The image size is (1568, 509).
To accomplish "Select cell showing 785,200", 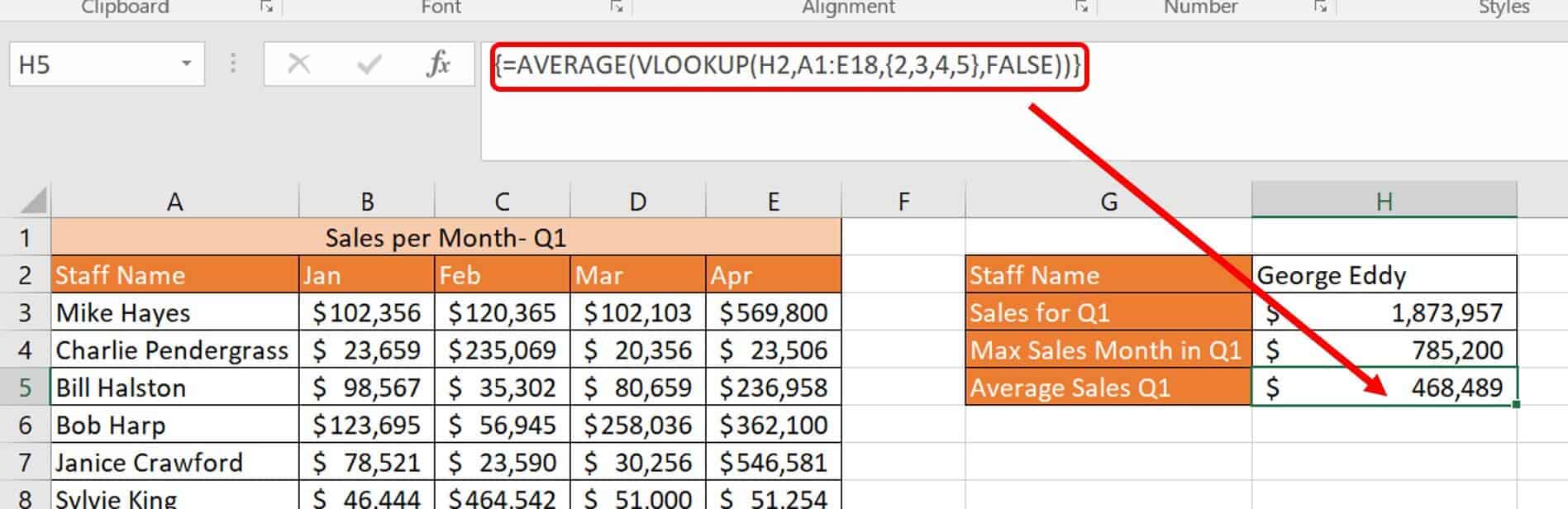I will 1385,350.
